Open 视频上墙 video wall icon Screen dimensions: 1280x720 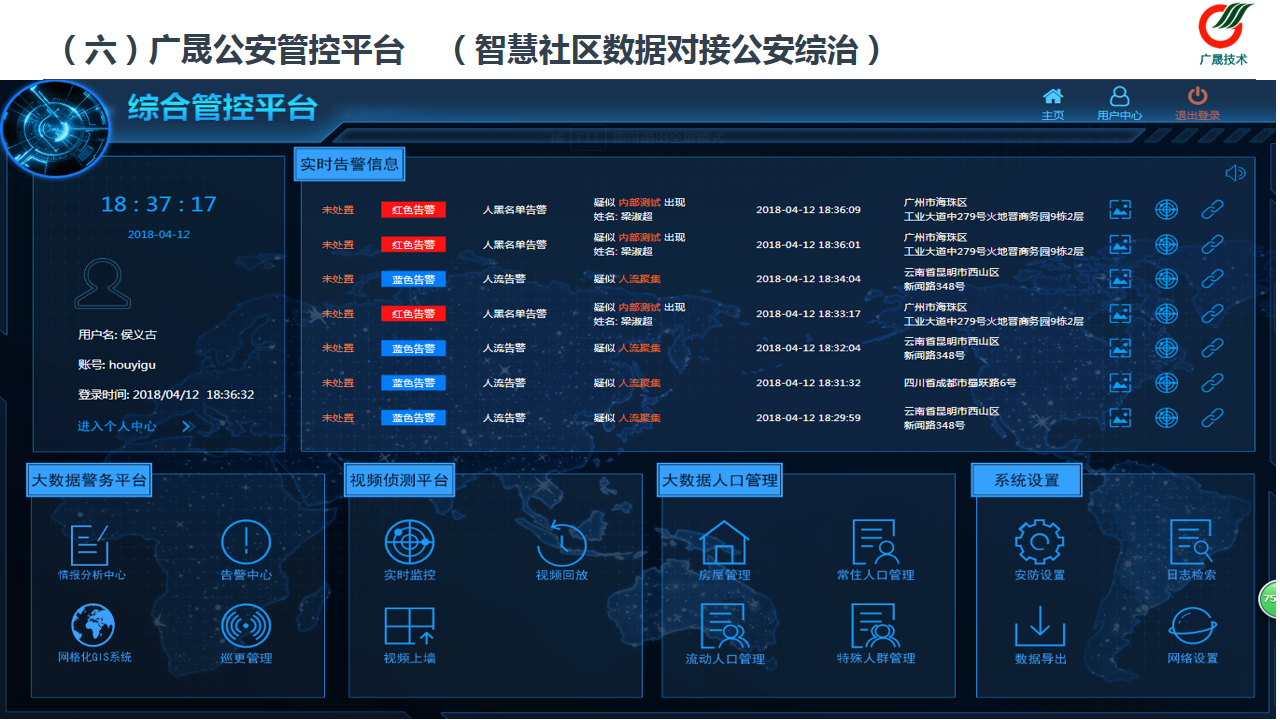pyautogui.click(x=409, y=627)
